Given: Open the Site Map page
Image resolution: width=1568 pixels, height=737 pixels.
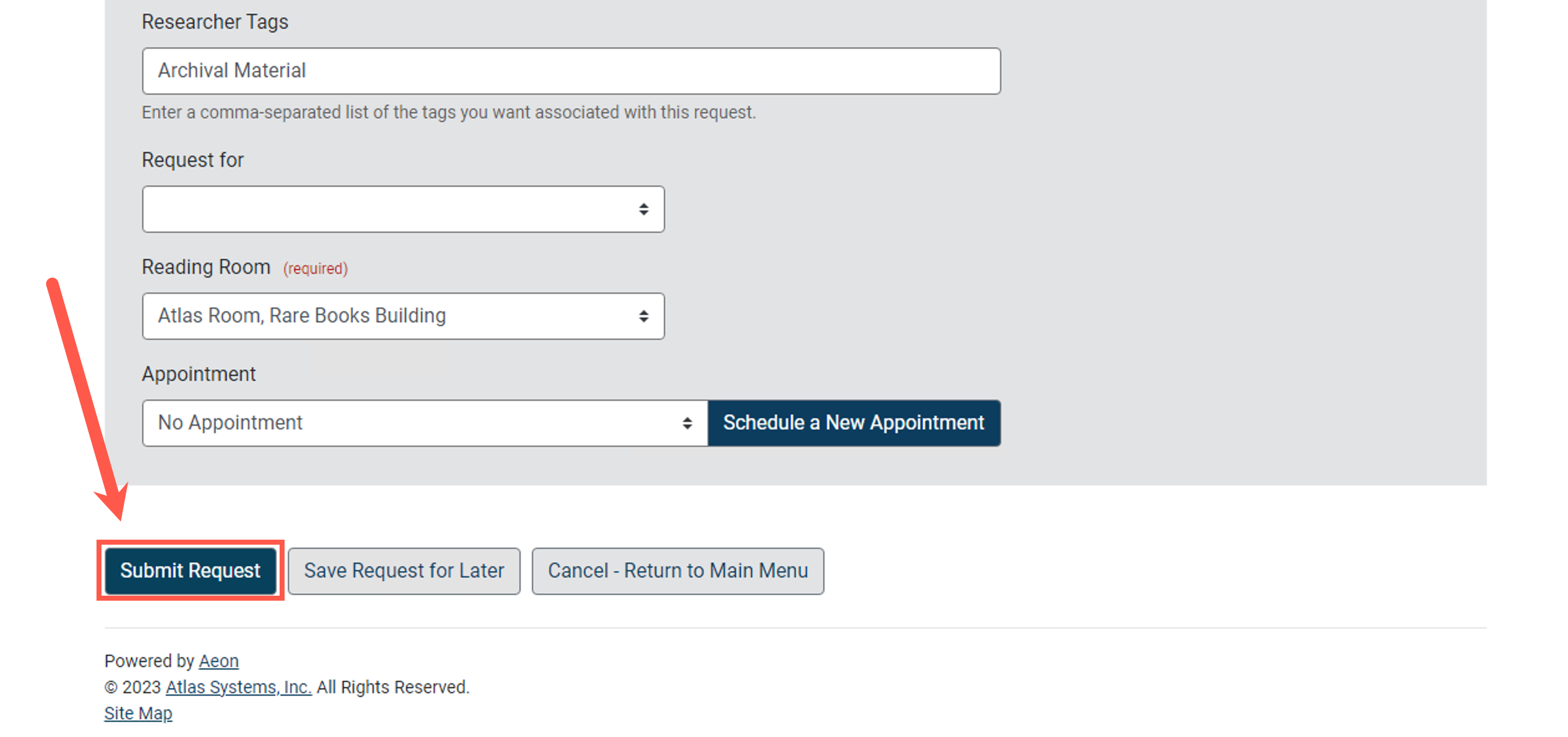Looking at the screenshot, I should tap(138, 713).
